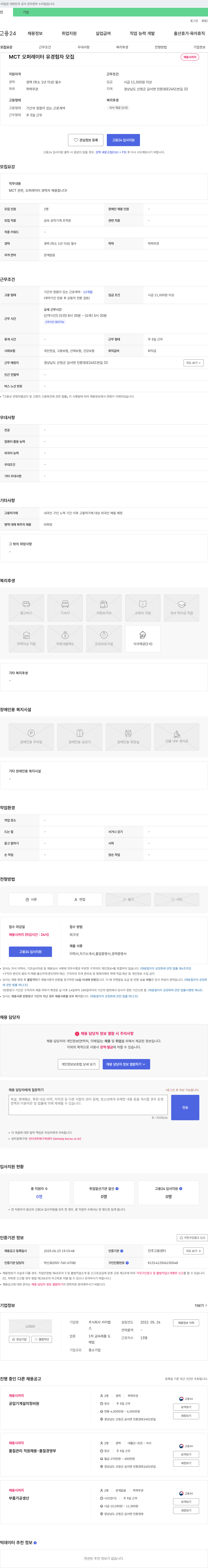Jump to the 전형방법 section tab
The image size is (208, 1568).
tap(161, 47)
